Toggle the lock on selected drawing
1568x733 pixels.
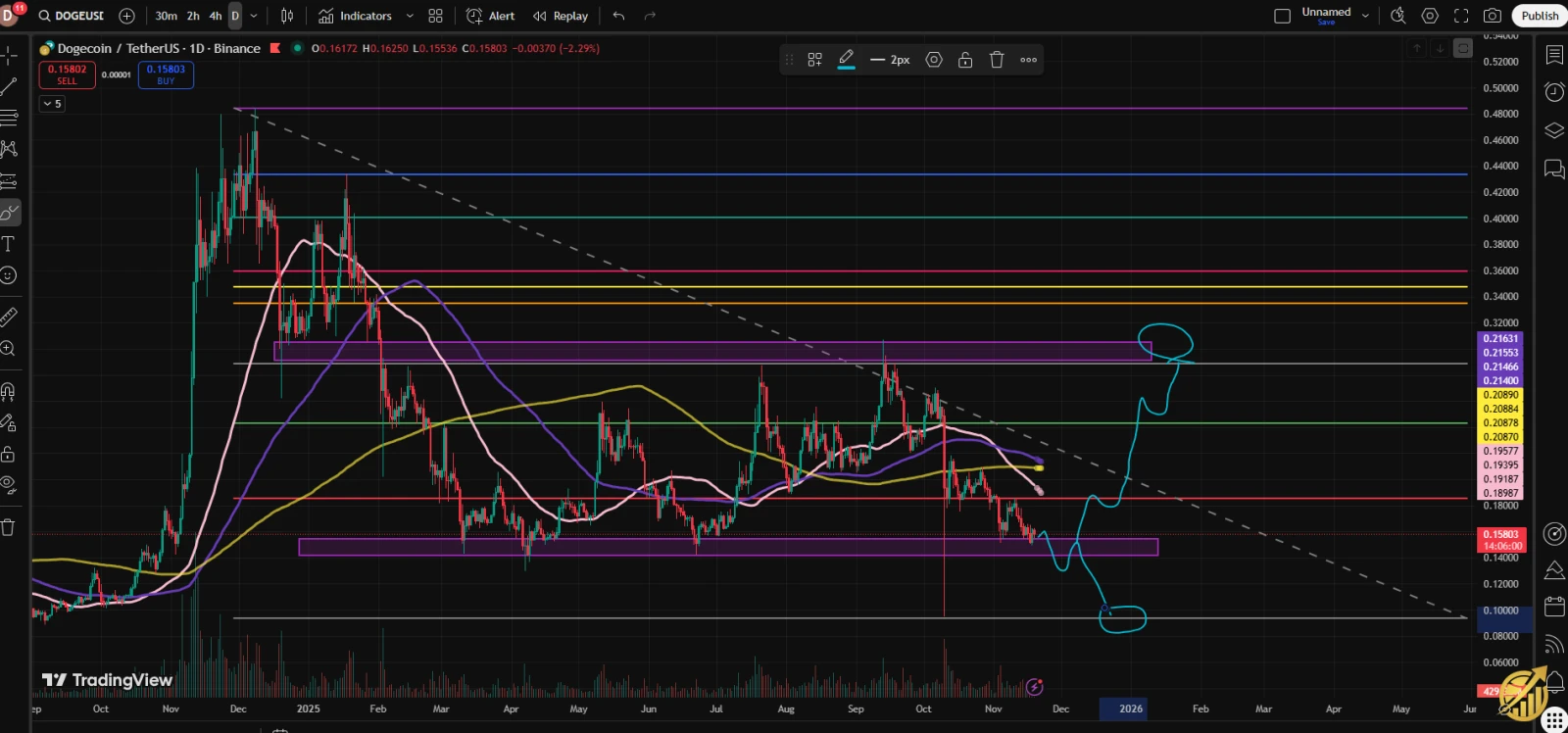965,60
